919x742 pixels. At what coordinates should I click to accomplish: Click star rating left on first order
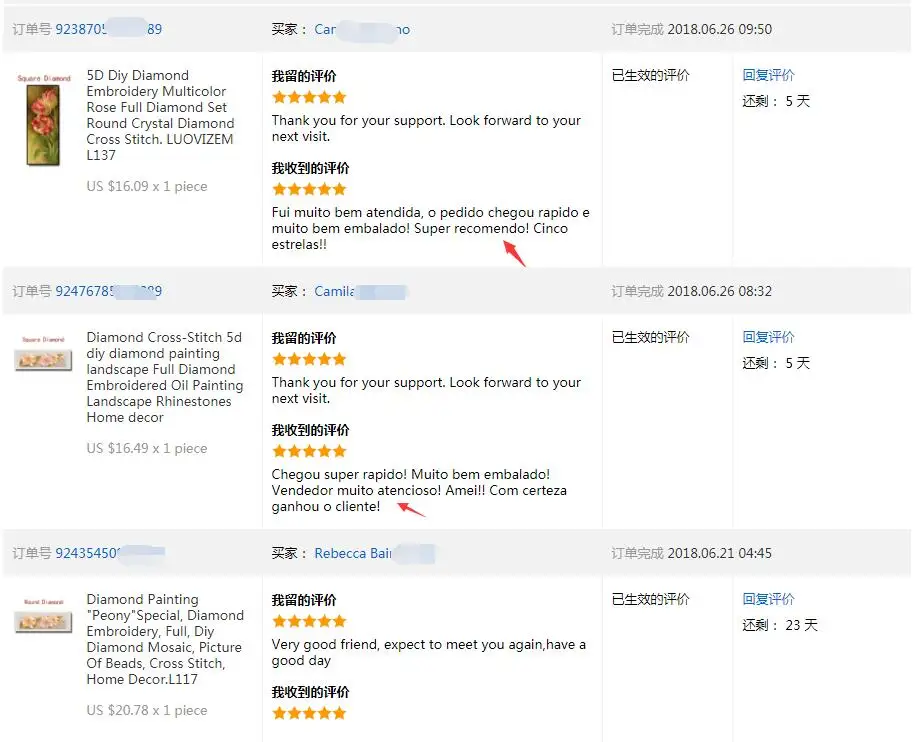point(309,97)
